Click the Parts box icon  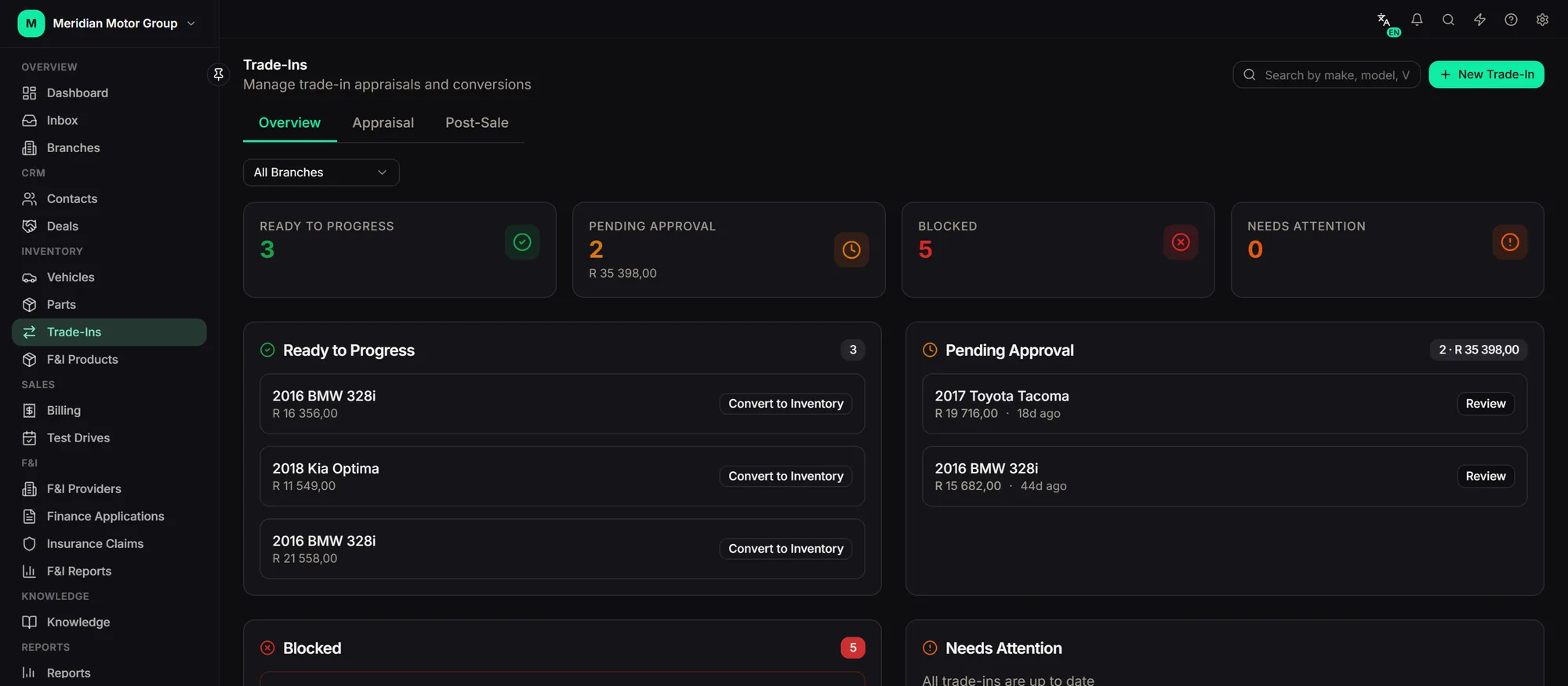click(30, 304)
